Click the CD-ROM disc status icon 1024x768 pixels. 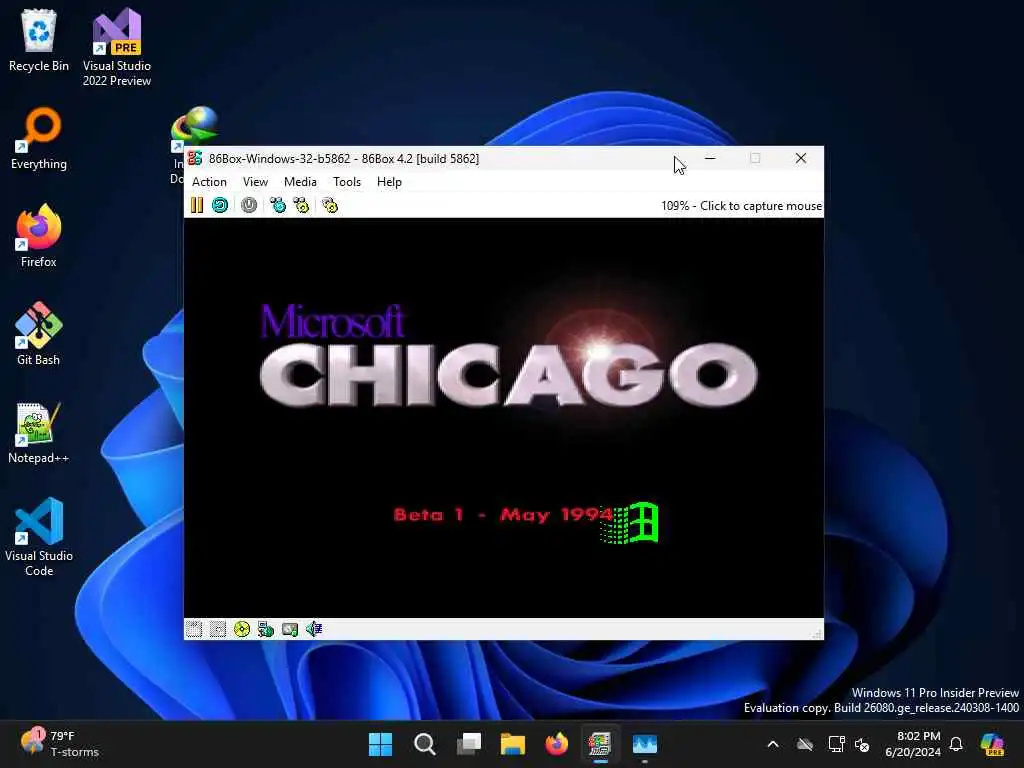click(x=242, y=629)
